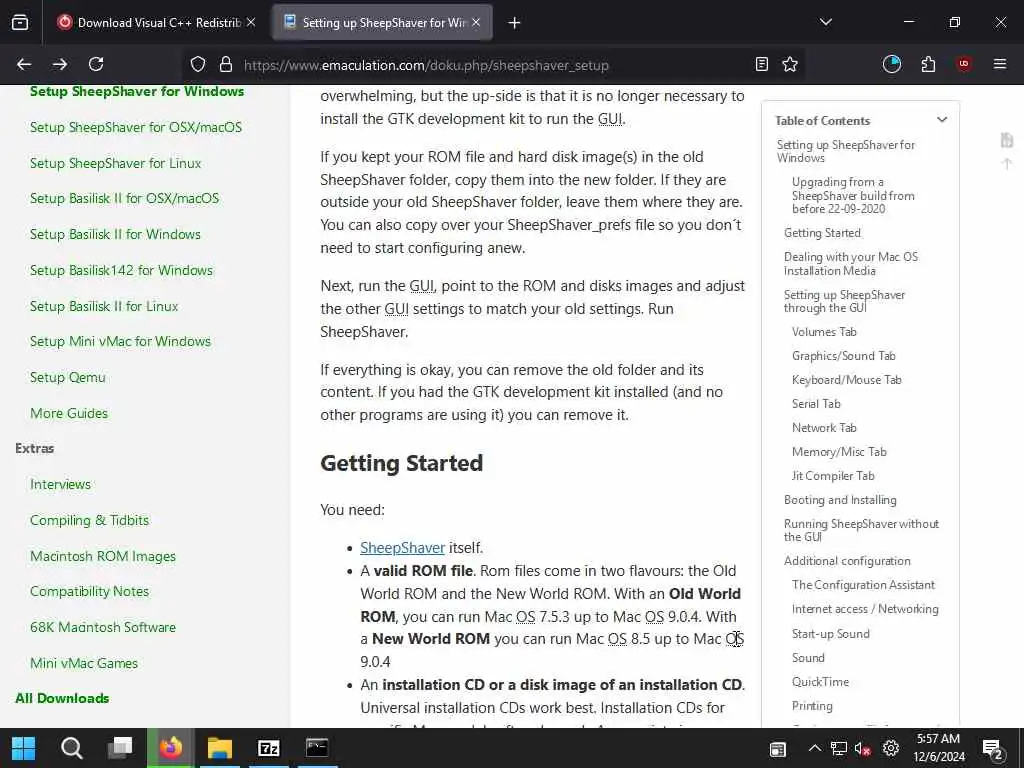The image size is (1024, 768).
Task: Close the Setting up SheepShaver tab
Action: coord(476,22)
